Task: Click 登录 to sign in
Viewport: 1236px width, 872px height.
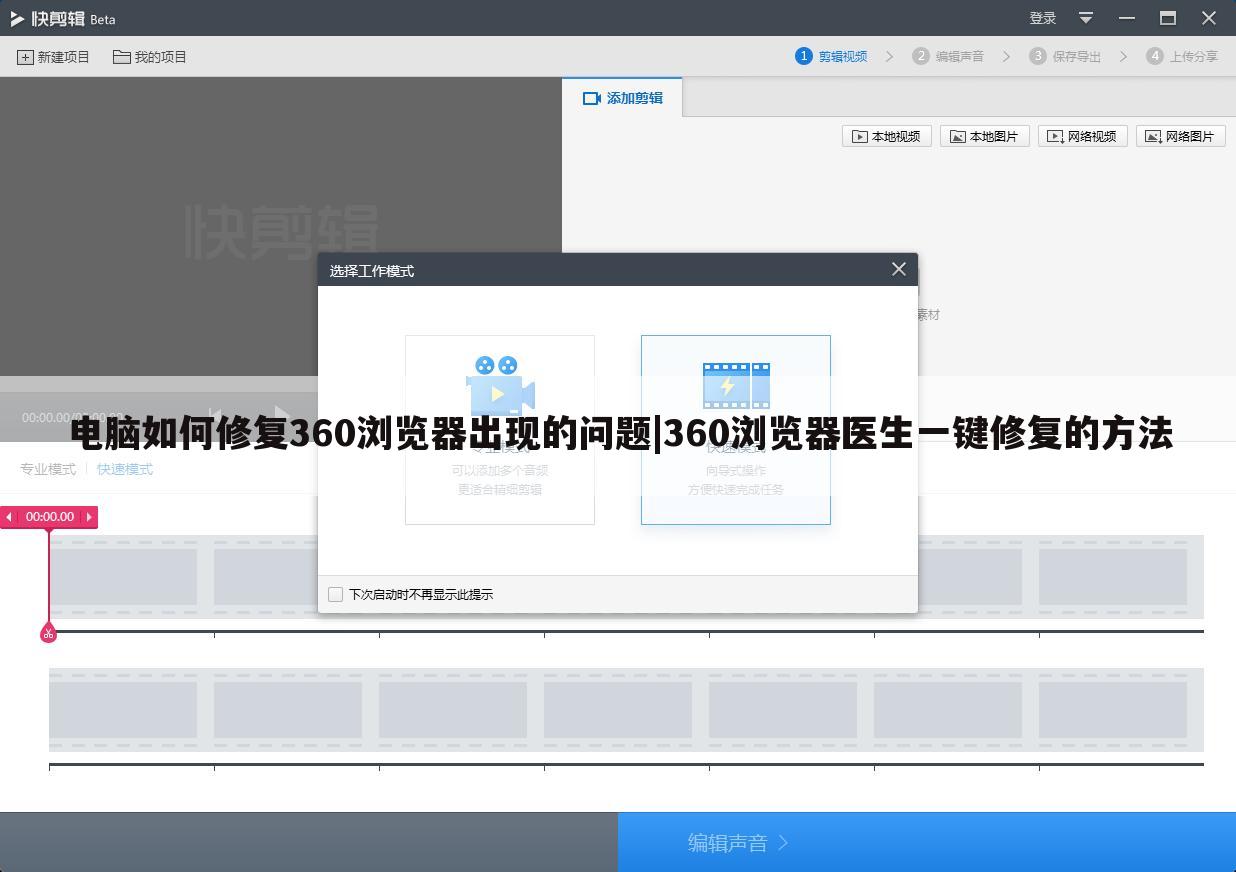Action: [1043, 18]
